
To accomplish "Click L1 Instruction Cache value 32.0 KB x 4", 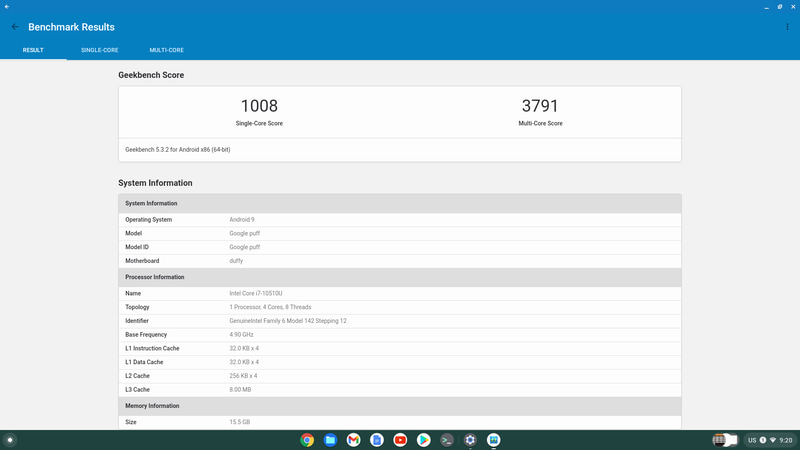I will (244, 348).
